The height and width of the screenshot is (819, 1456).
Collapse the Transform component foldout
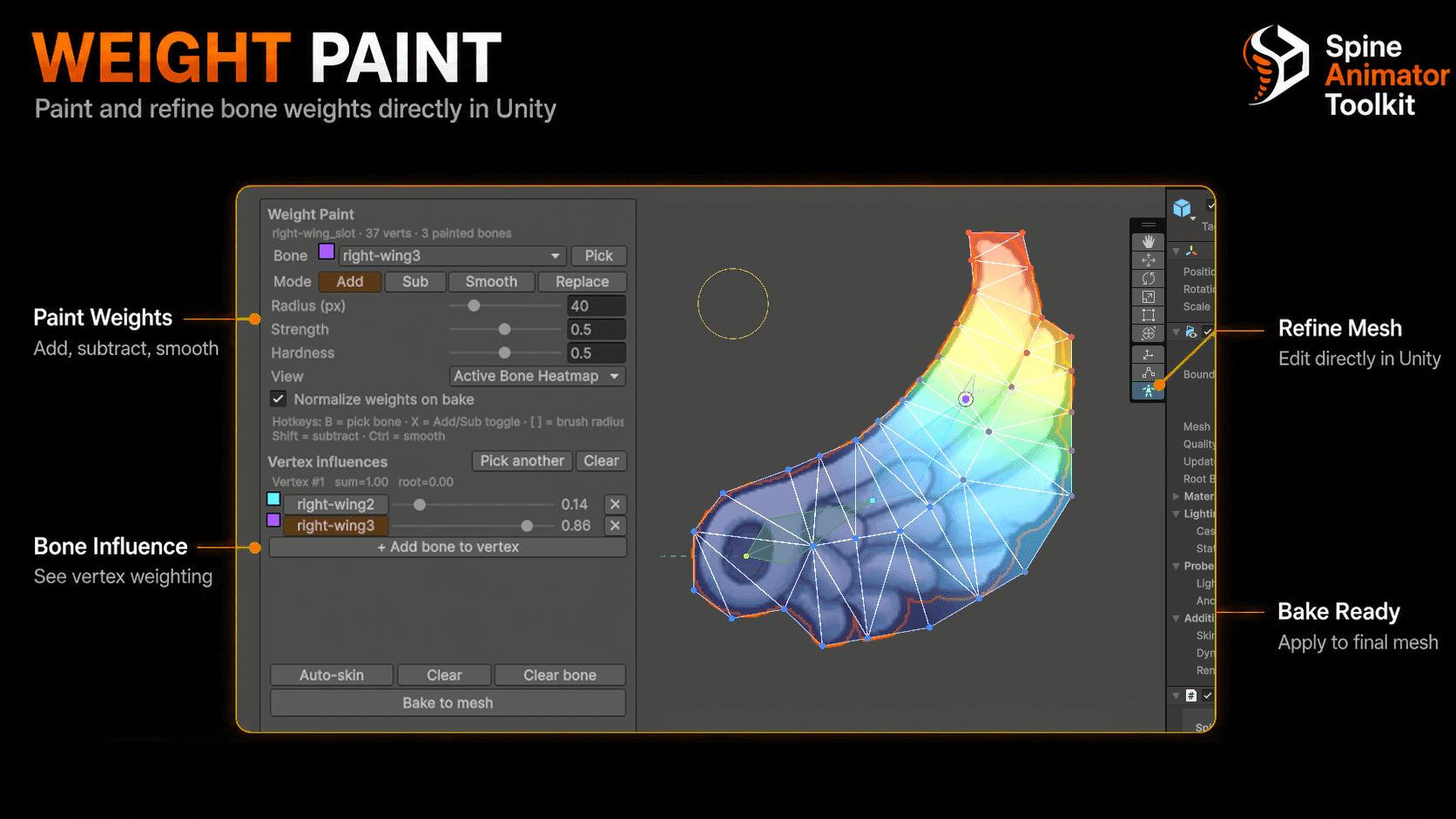pos(1176,251)
